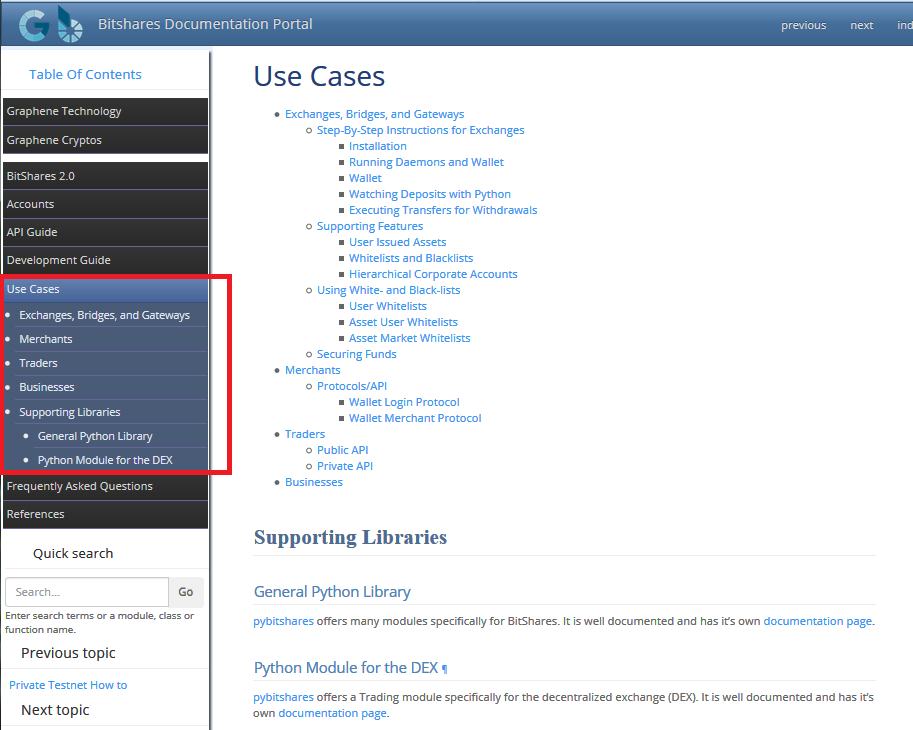The image size is (913, 730).
Task: Open User Issued Assets link
Action: (398, 242)
